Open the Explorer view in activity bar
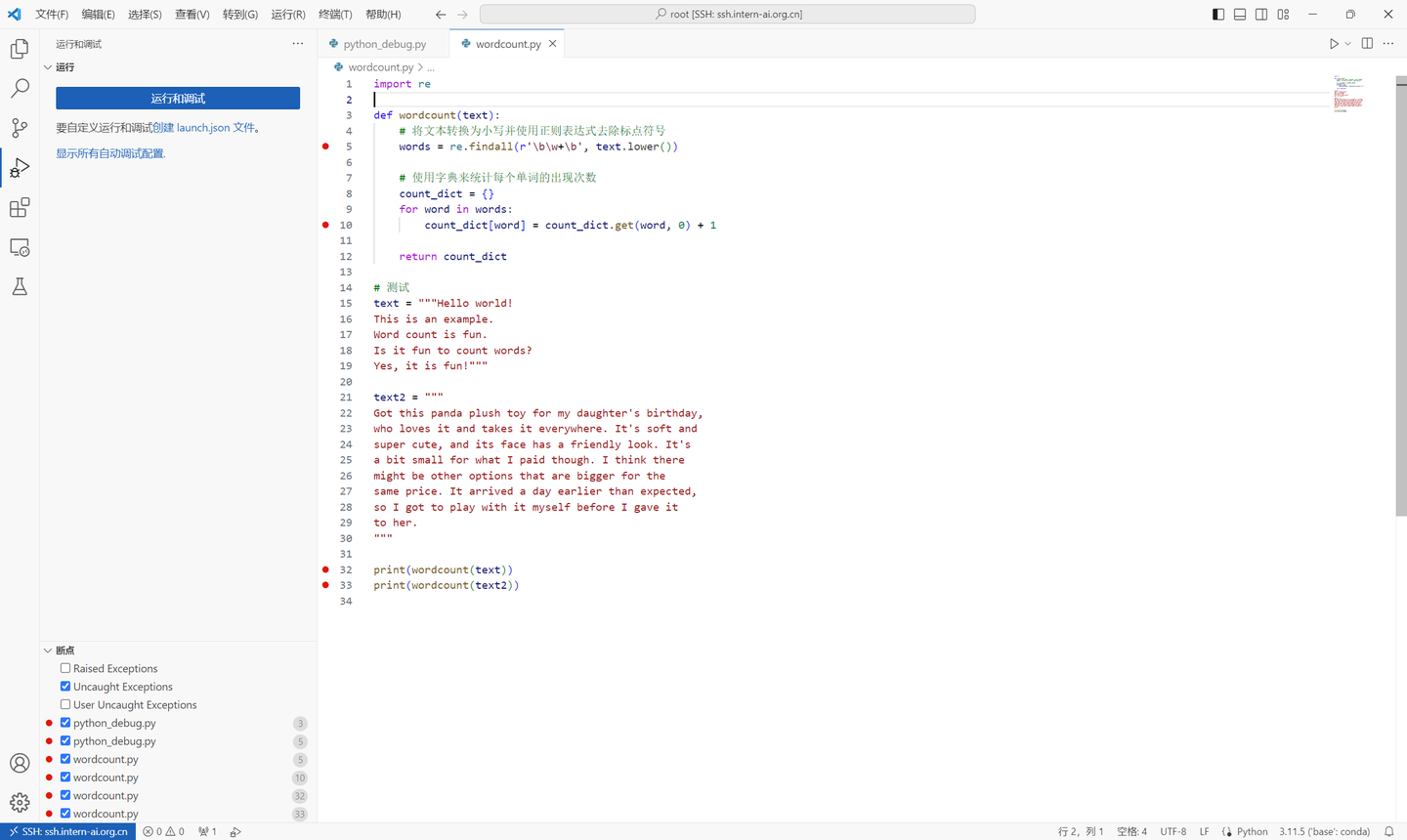The height and width of the screenshot is (840, 1407). point(20,49)
